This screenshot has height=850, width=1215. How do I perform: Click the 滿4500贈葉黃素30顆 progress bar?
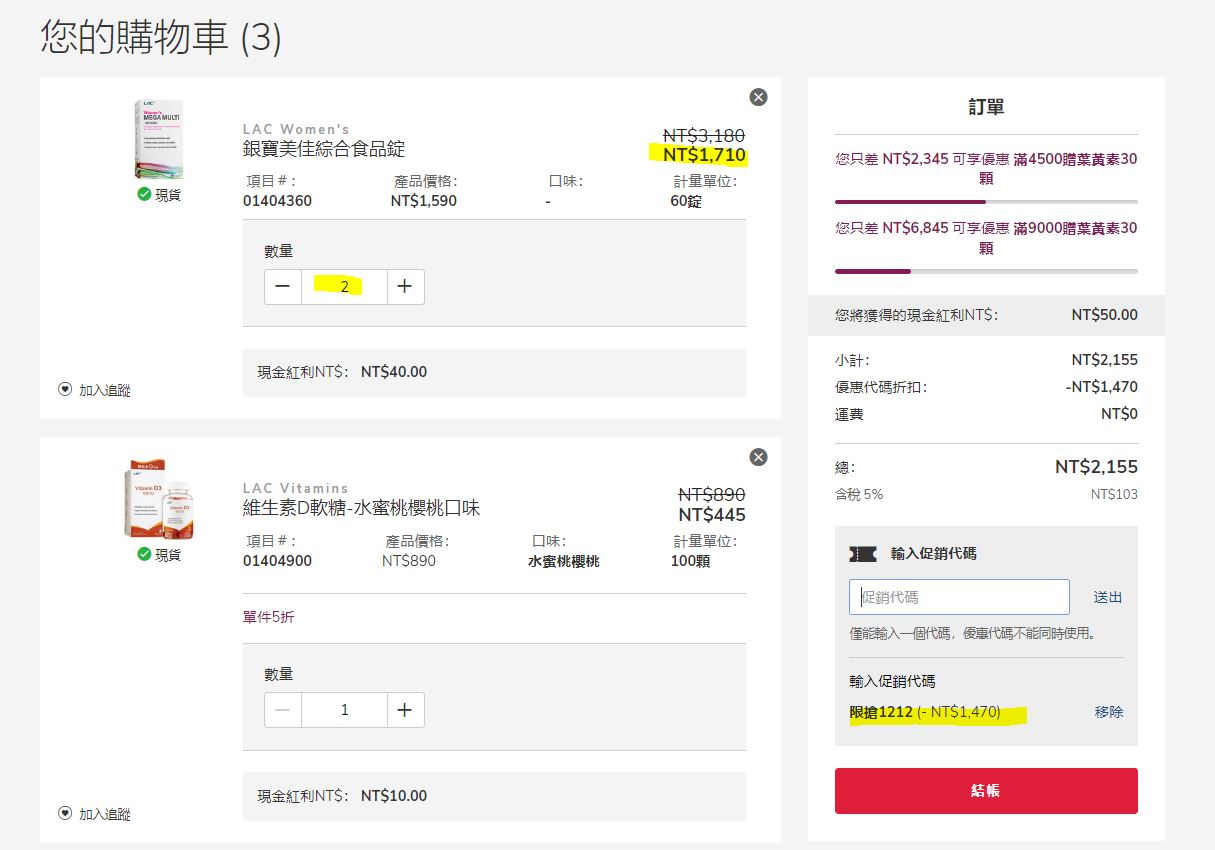[986, 202]
